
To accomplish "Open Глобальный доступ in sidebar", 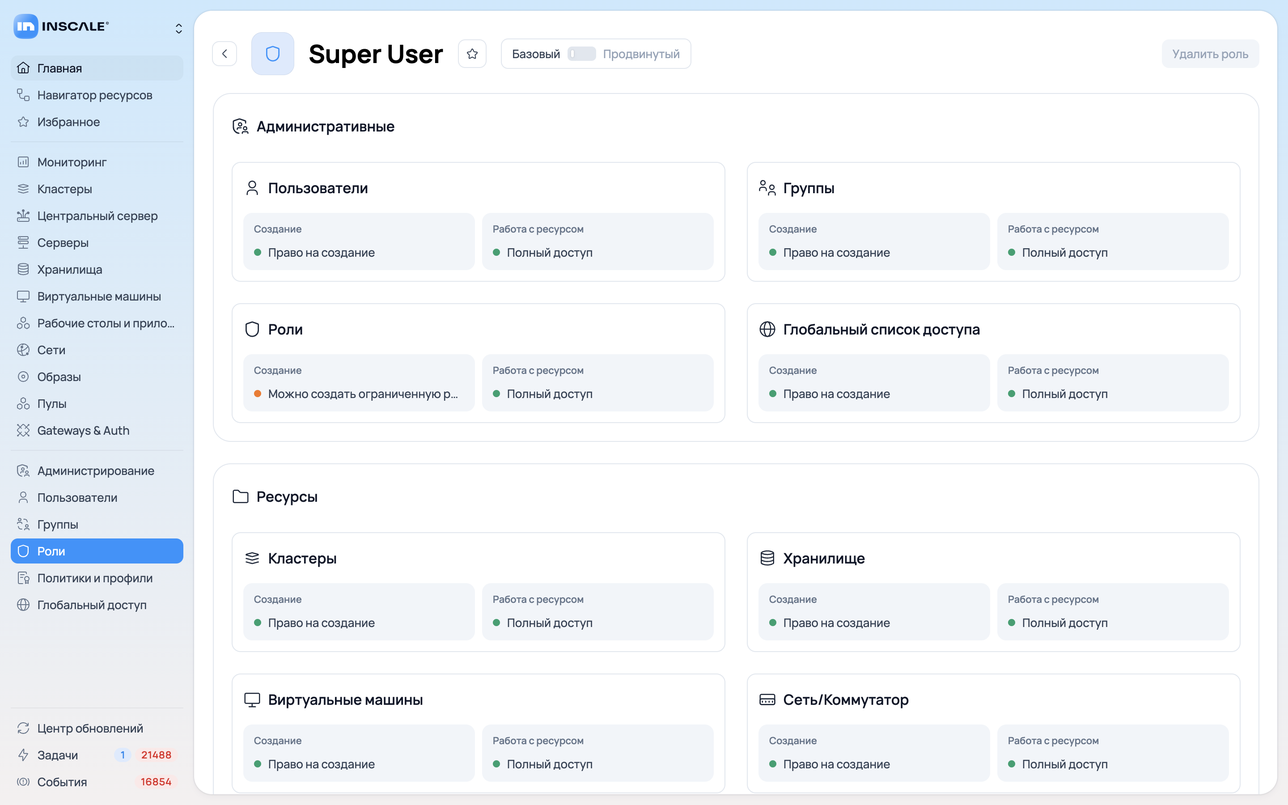I will (x=97, y=605).
